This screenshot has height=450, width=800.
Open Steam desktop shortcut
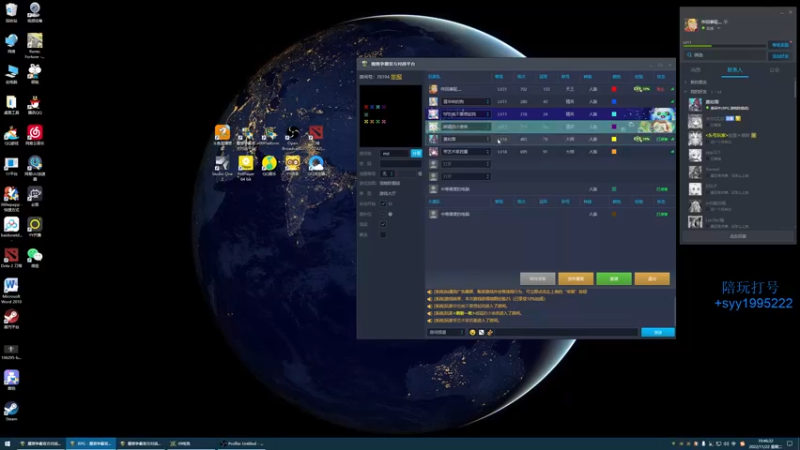11,409
